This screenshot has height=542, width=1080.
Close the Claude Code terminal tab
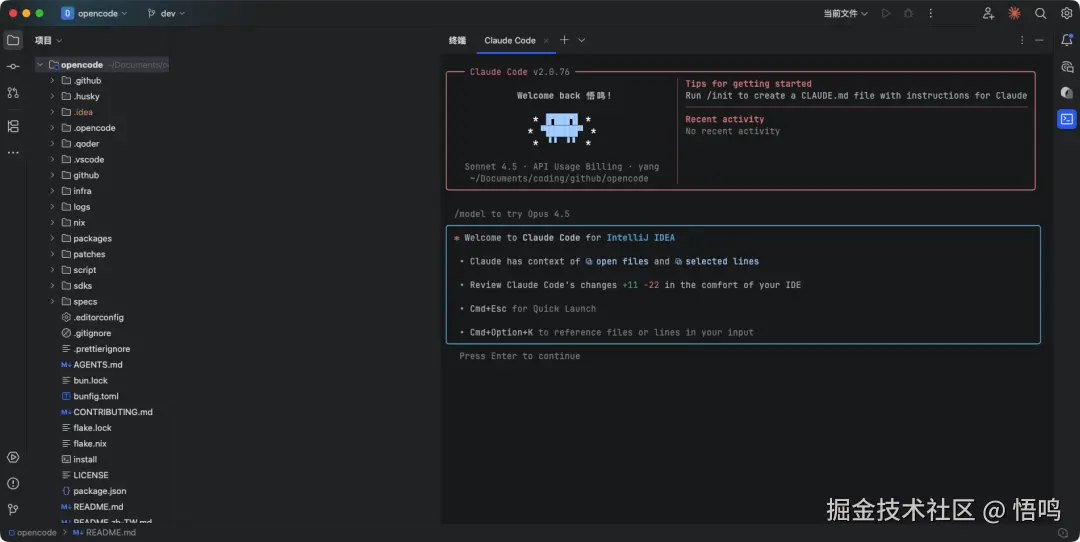546,41
